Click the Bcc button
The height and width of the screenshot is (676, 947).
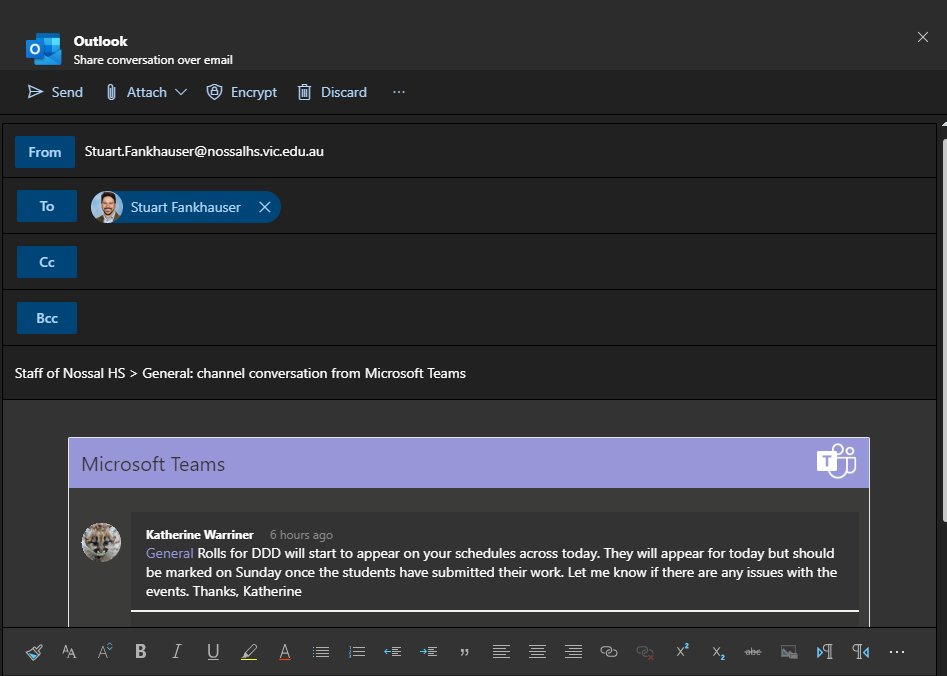tap(47, 318)
